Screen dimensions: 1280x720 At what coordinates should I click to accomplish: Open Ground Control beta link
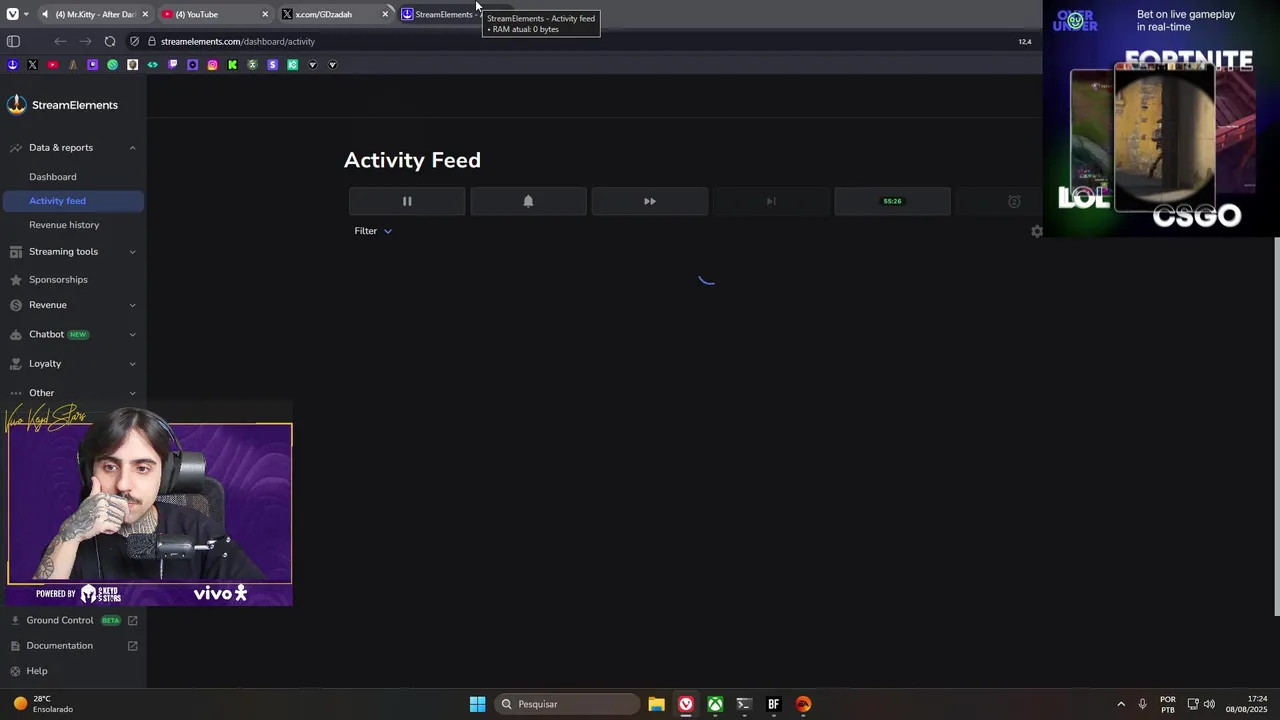click(x=73, y=620)
